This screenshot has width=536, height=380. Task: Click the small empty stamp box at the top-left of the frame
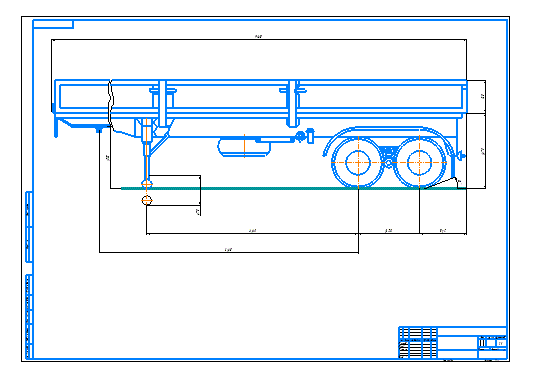(x=53, y=24)
